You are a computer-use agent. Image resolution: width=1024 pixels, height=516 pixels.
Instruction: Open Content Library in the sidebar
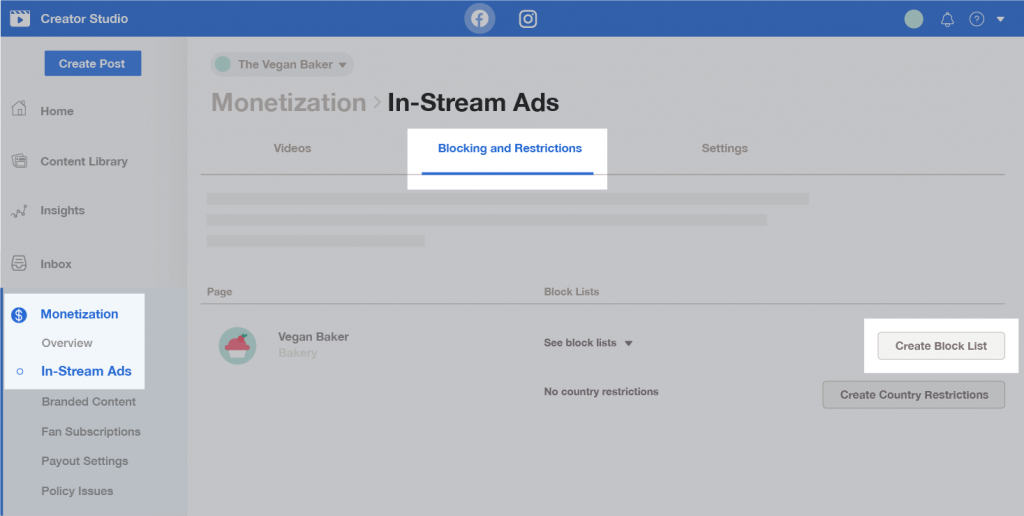point(84,161)
